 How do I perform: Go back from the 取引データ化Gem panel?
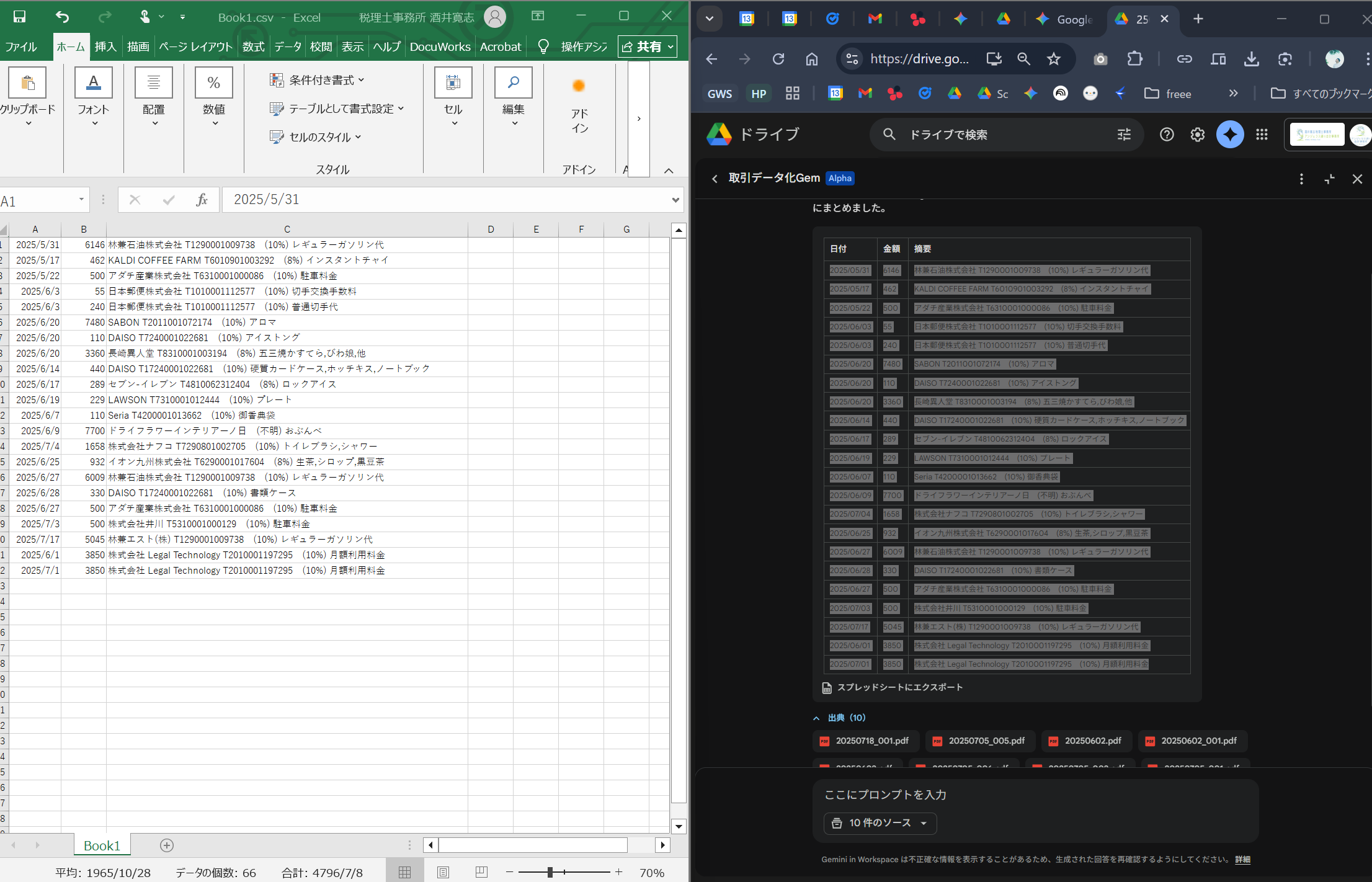(715, 179)
